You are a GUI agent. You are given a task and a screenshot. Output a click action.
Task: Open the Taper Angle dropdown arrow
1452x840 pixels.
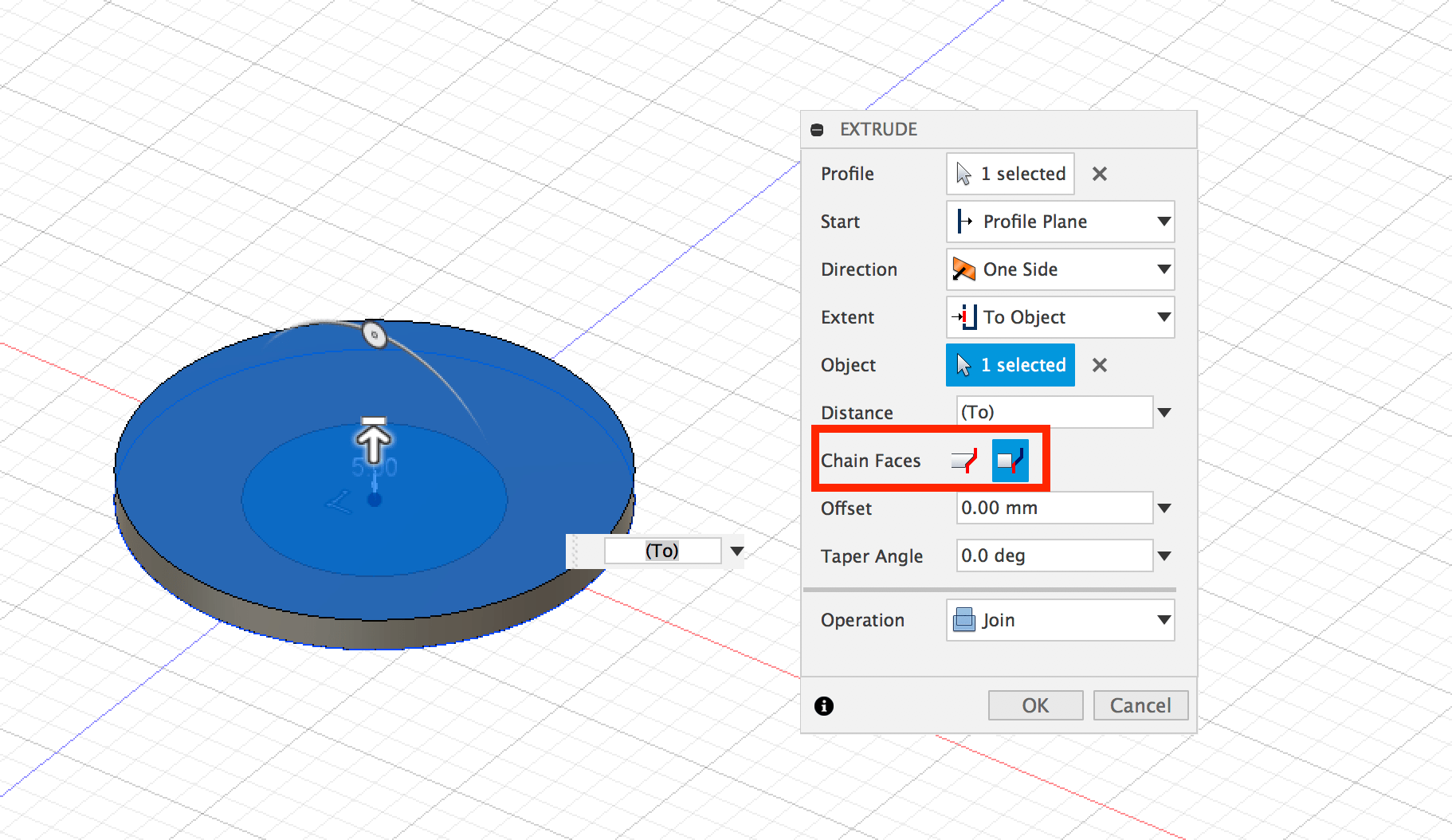tap(1165, 555)
